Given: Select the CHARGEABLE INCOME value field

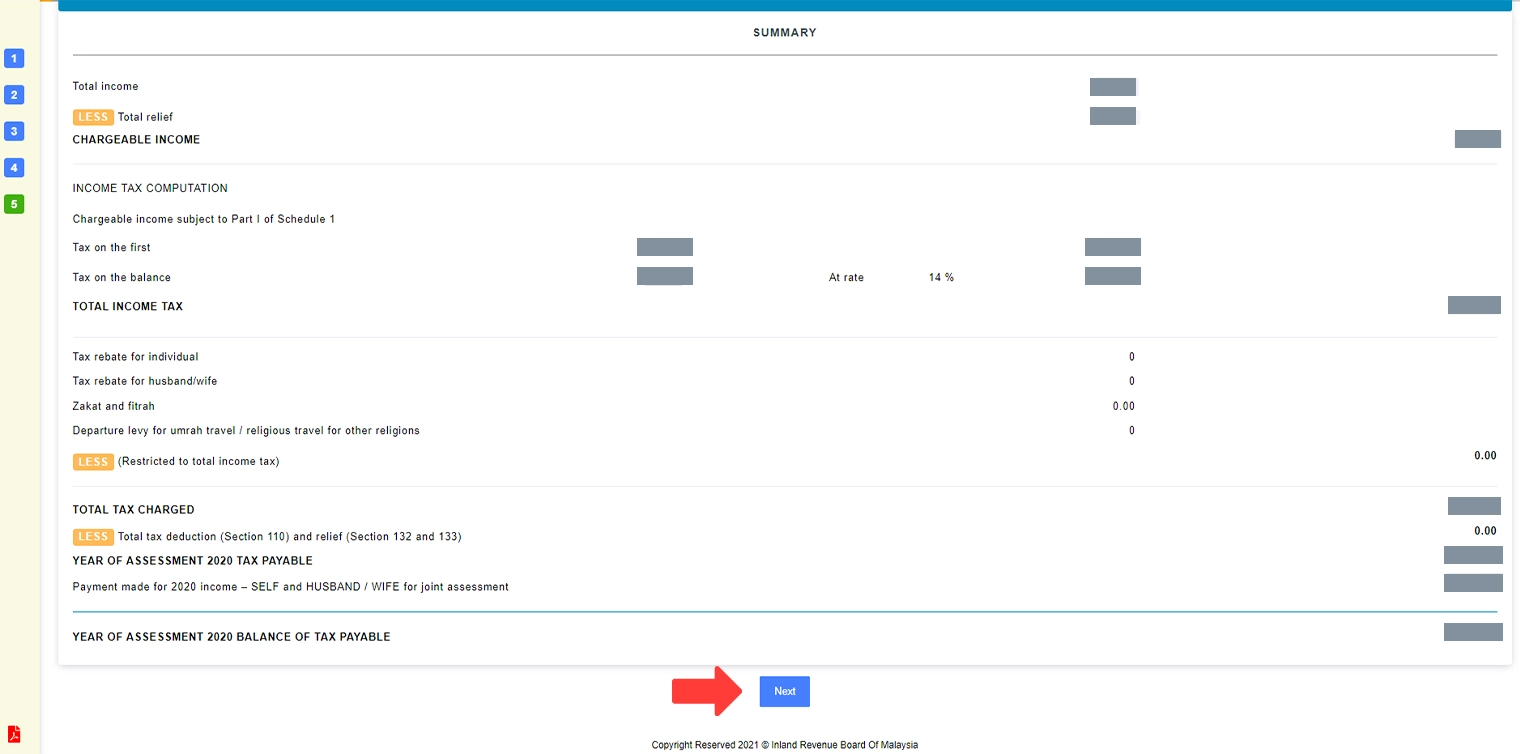Looking at the screenshot, I should pos(1477,138).
